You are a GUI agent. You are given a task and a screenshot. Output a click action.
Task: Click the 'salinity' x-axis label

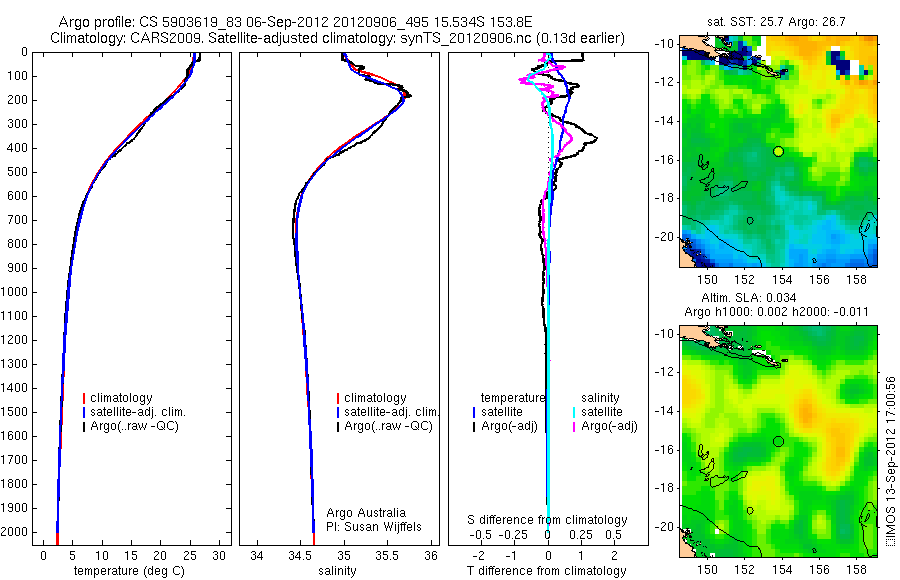tap(338, 571)
